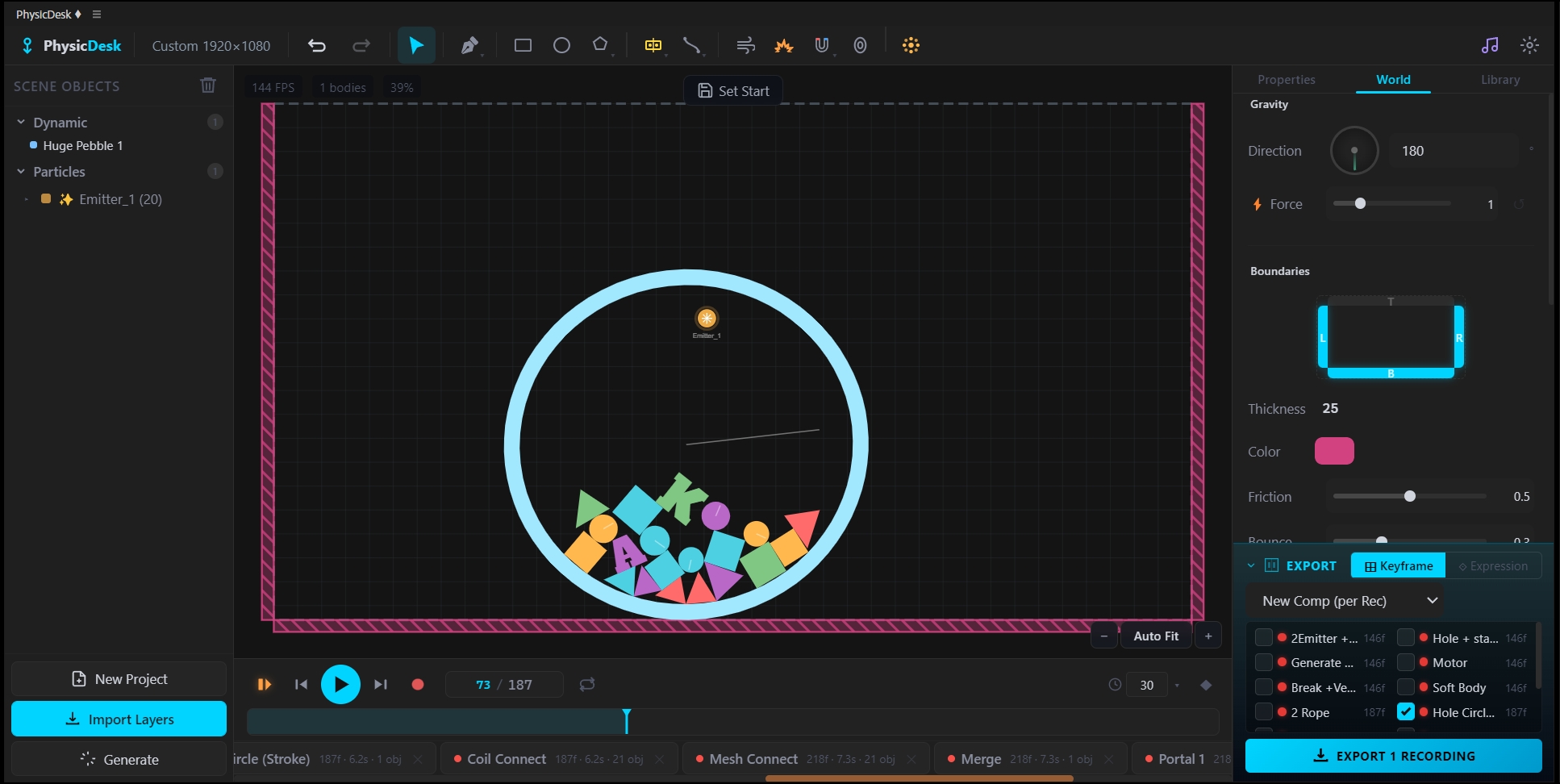Select the Pen drawing tool

pos(469,45)
